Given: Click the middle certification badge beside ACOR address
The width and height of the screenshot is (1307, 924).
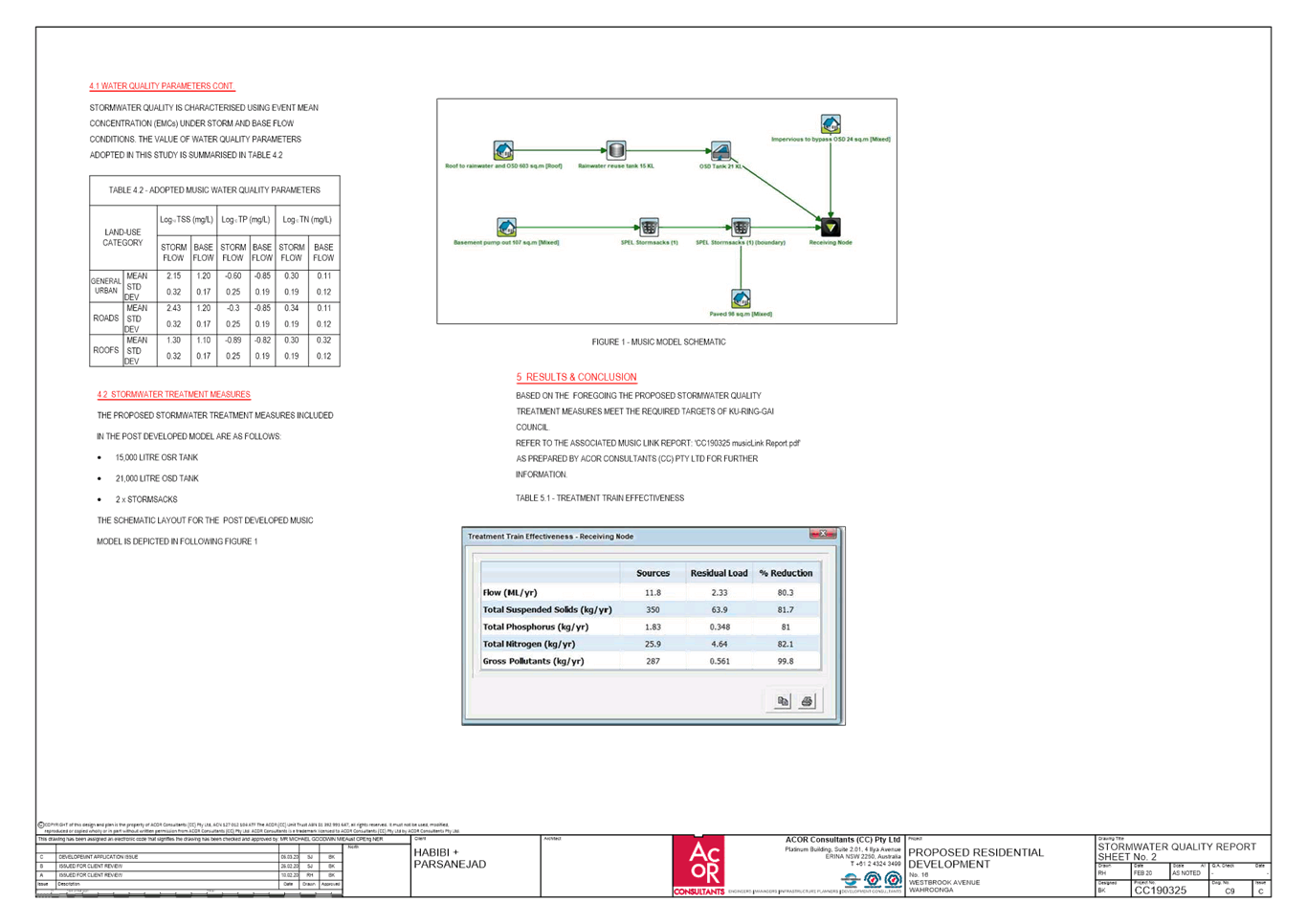Looking at the screenshot, I should pyautogui.click(x=872, y=879).
